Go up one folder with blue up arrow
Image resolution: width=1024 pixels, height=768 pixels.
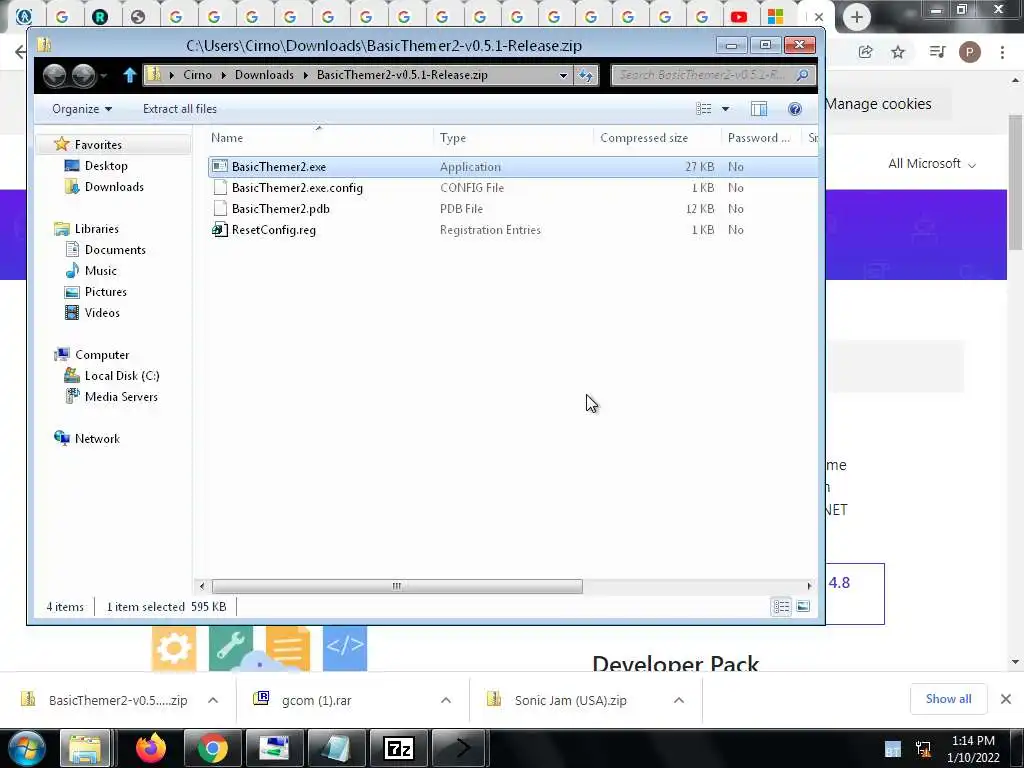click(x=129, y=75)
